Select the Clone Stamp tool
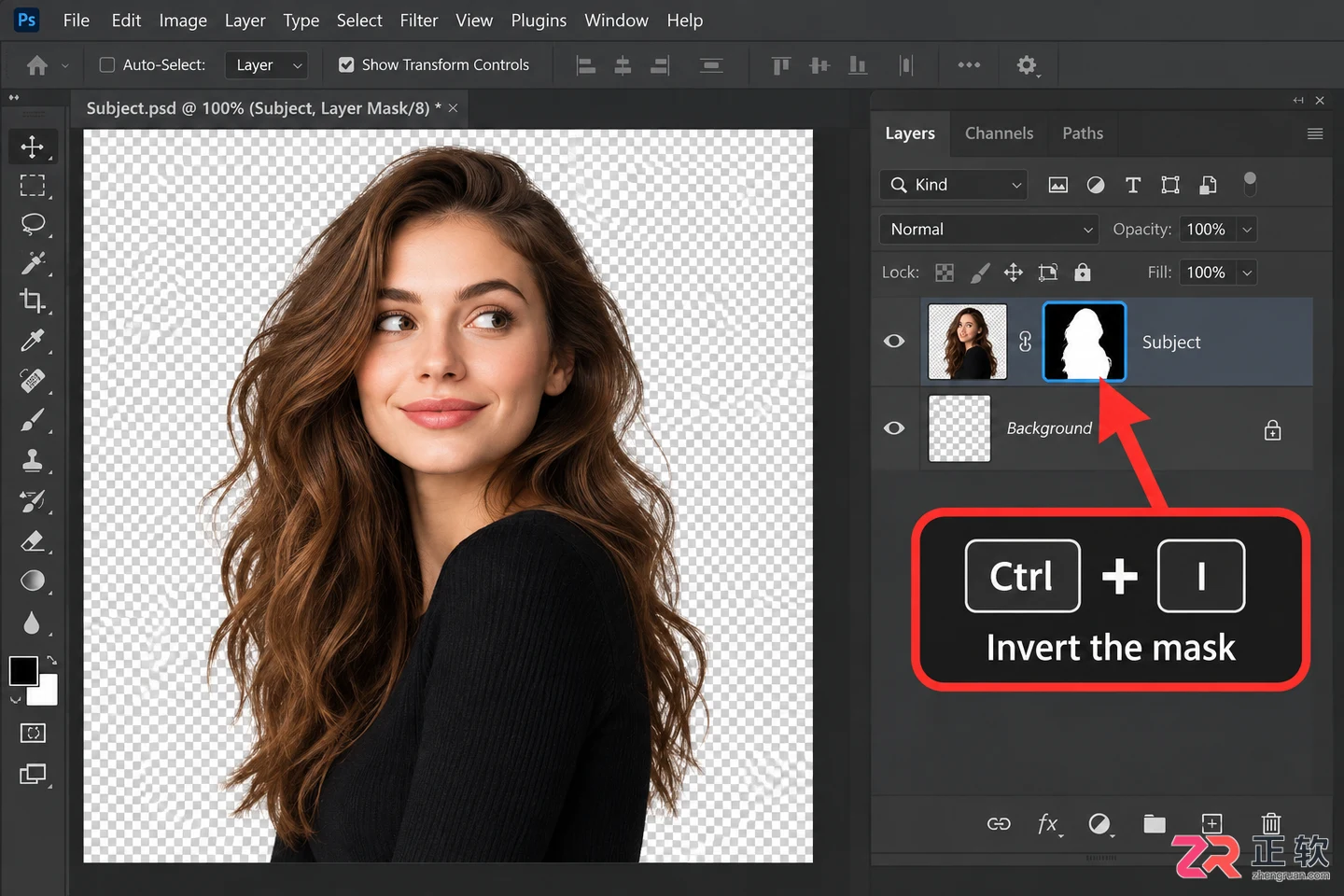This screenshot has width=1344, height=896. (33, 460)
